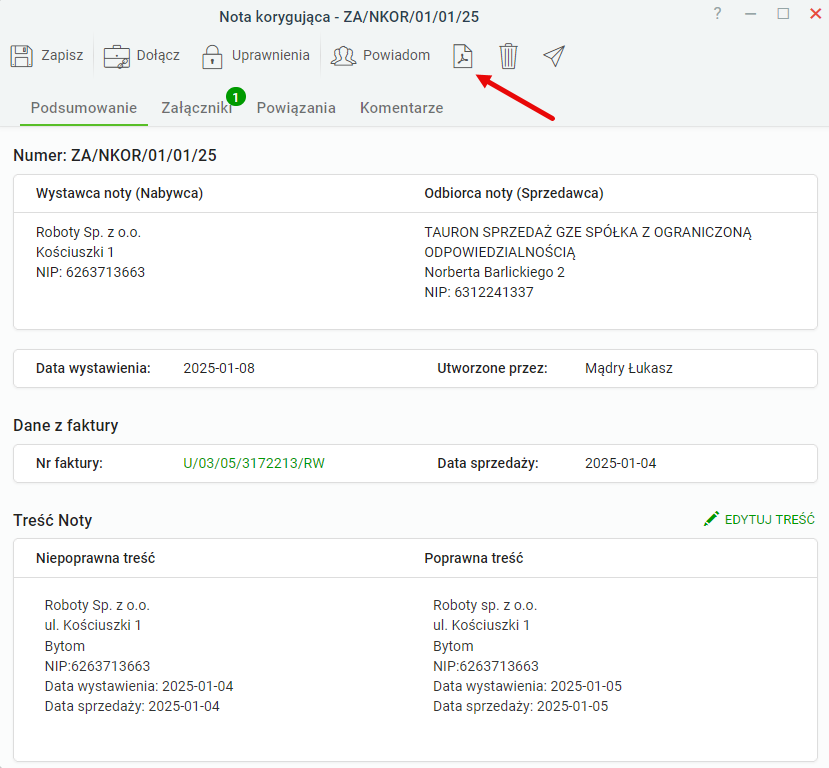
Task: Click the seller NIP: 6312241337 line
Action: click(x=479, y=292)
